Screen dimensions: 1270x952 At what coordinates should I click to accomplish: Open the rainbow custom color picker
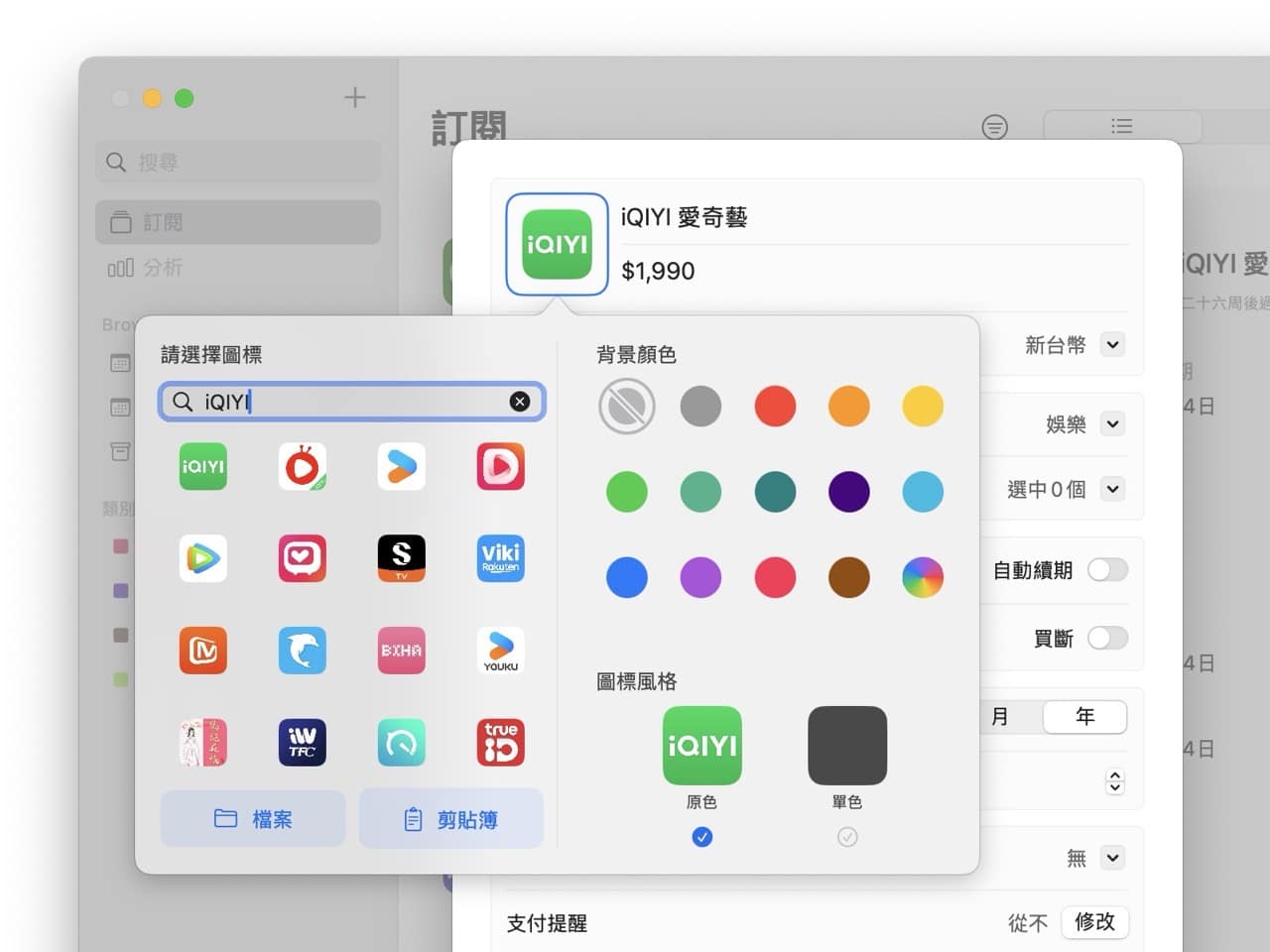click(x=923, y=577)
